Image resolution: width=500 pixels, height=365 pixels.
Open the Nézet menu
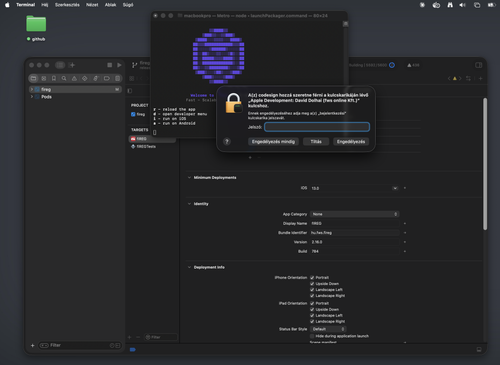pos(92,5)
